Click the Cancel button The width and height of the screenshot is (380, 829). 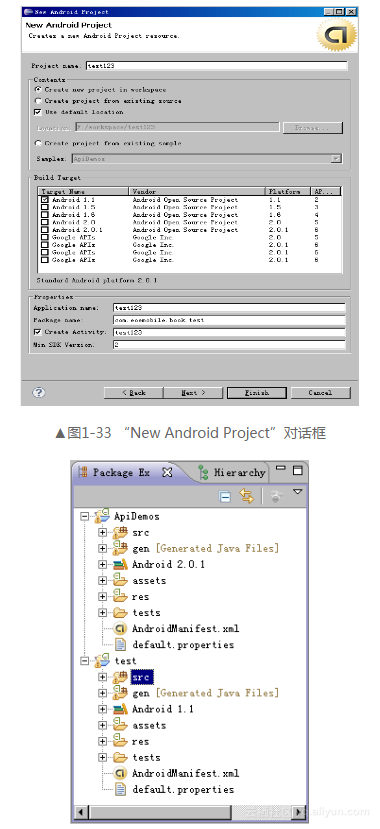(x=320, y=393)
